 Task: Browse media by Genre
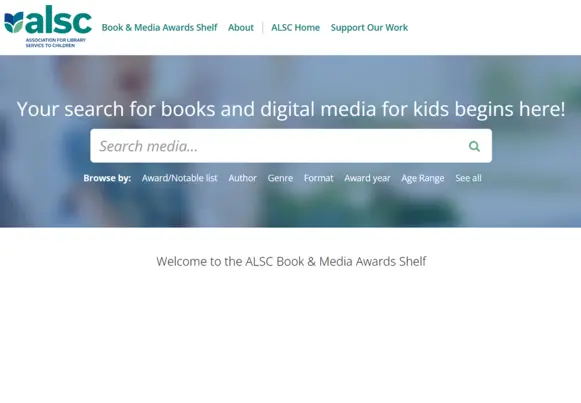pos(280,178)
